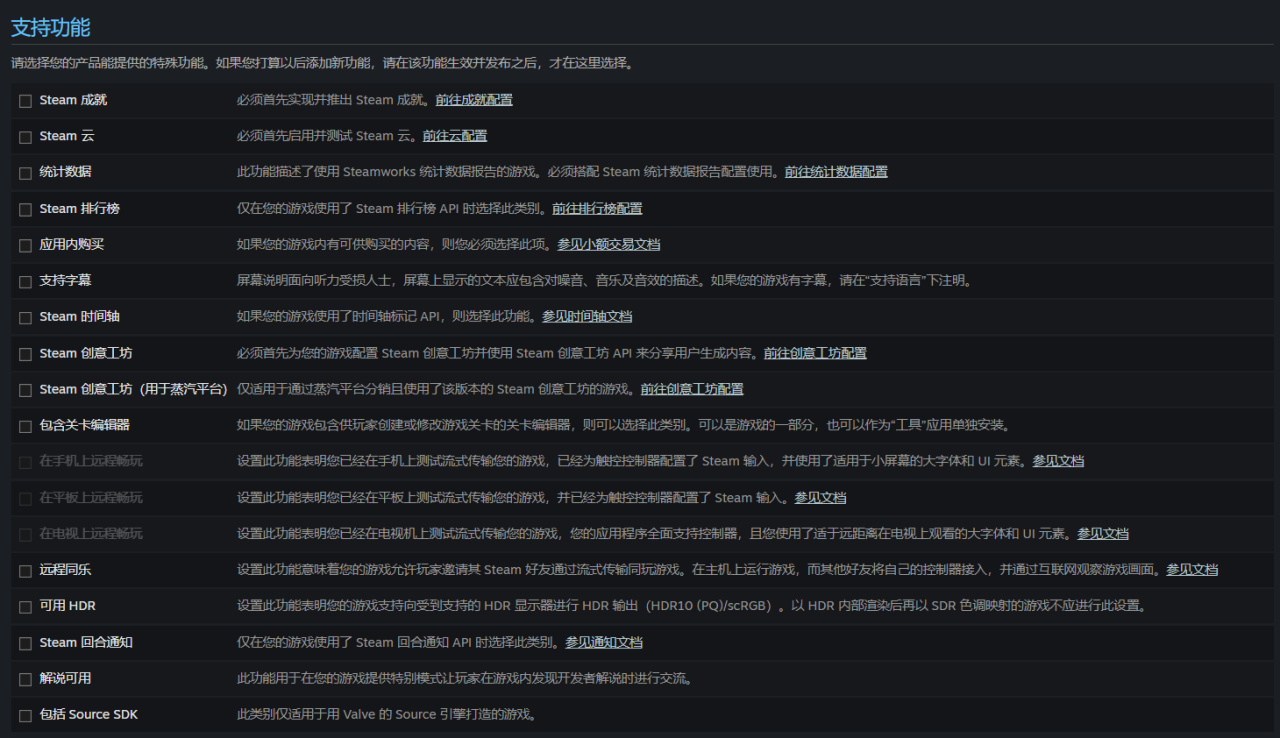The image size is (1280, 738).
Task: Check the 解说可用 checkbox
Action: pos(25,680)
